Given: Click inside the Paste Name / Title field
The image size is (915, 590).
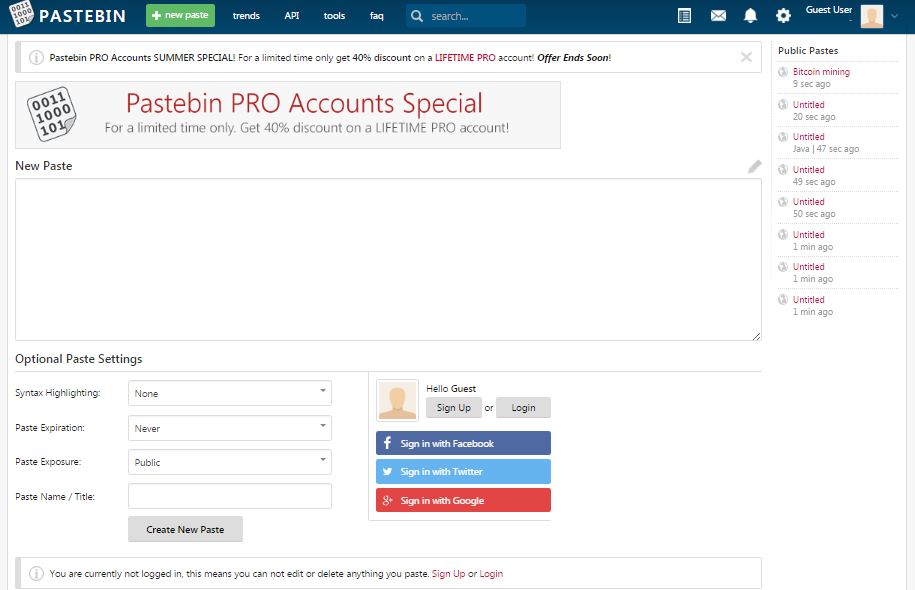Looking at the screenshot, I should (x=229, y=496).
